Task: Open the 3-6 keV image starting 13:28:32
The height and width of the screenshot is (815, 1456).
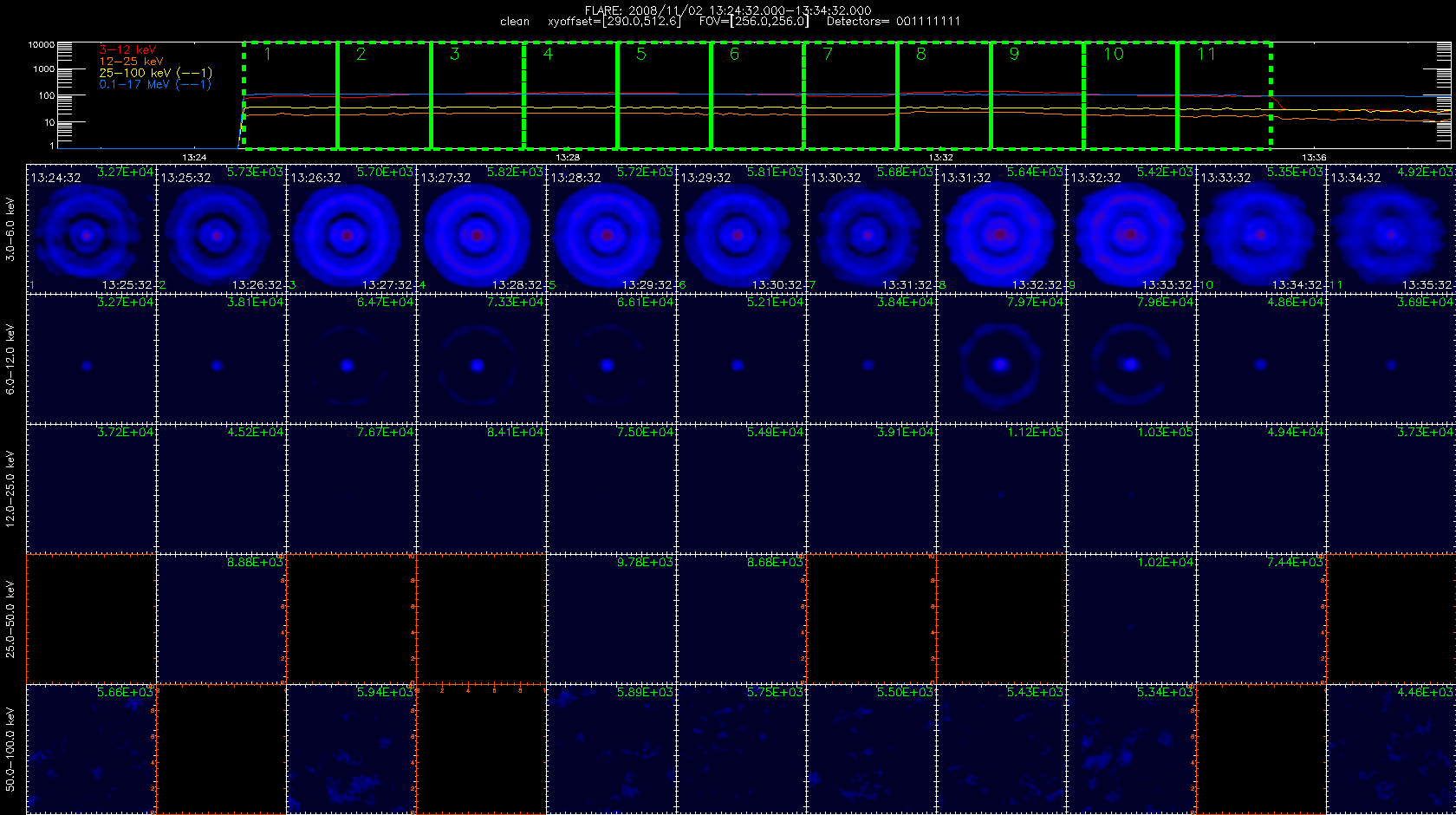Action: (611, 229)
